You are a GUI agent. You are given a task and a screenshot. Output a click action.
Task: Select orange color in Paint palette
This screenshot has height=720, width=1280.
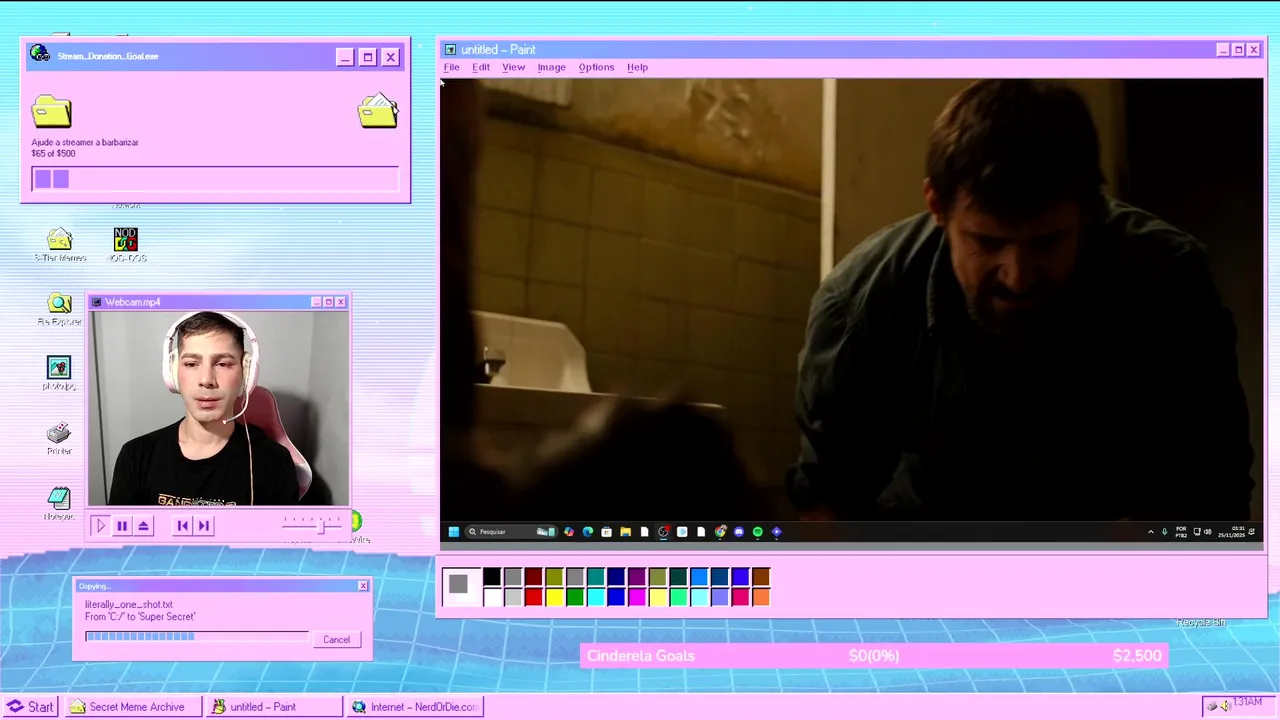pos(761,597)
